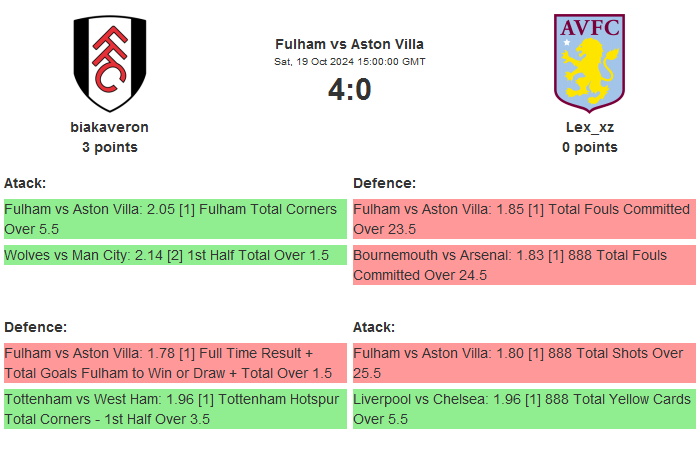Click biakaveron's 3 points label
Screen dimensions: 700x460
pos(110,147)
